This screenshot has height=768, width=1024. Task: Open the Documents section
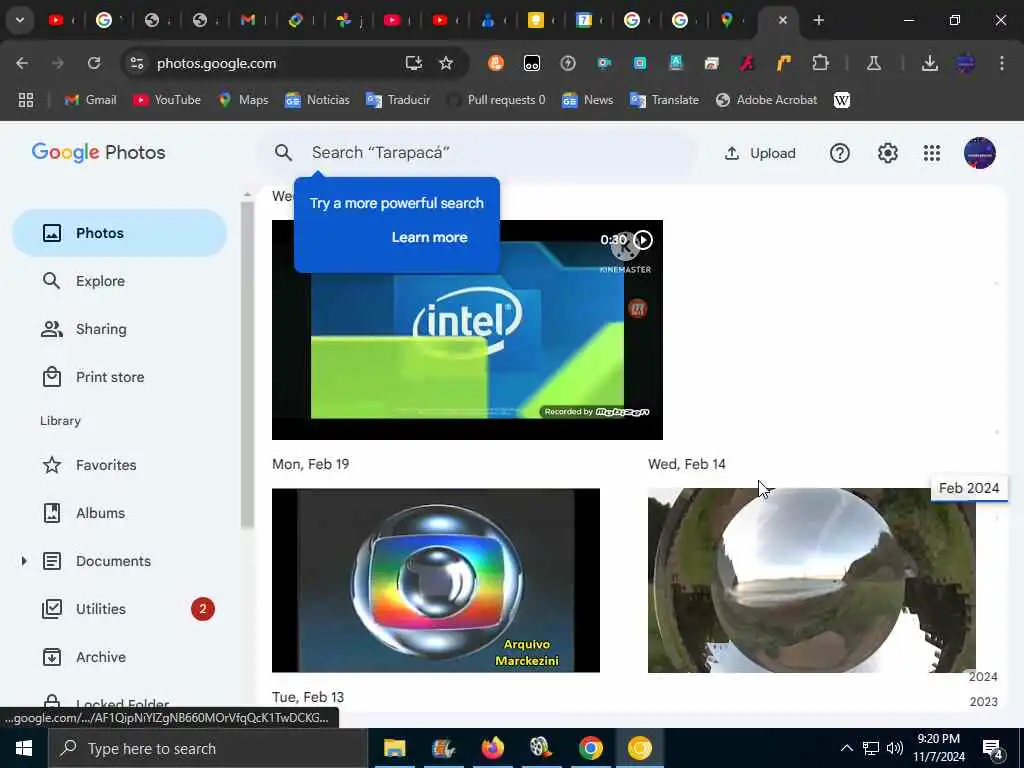(113, 561)
